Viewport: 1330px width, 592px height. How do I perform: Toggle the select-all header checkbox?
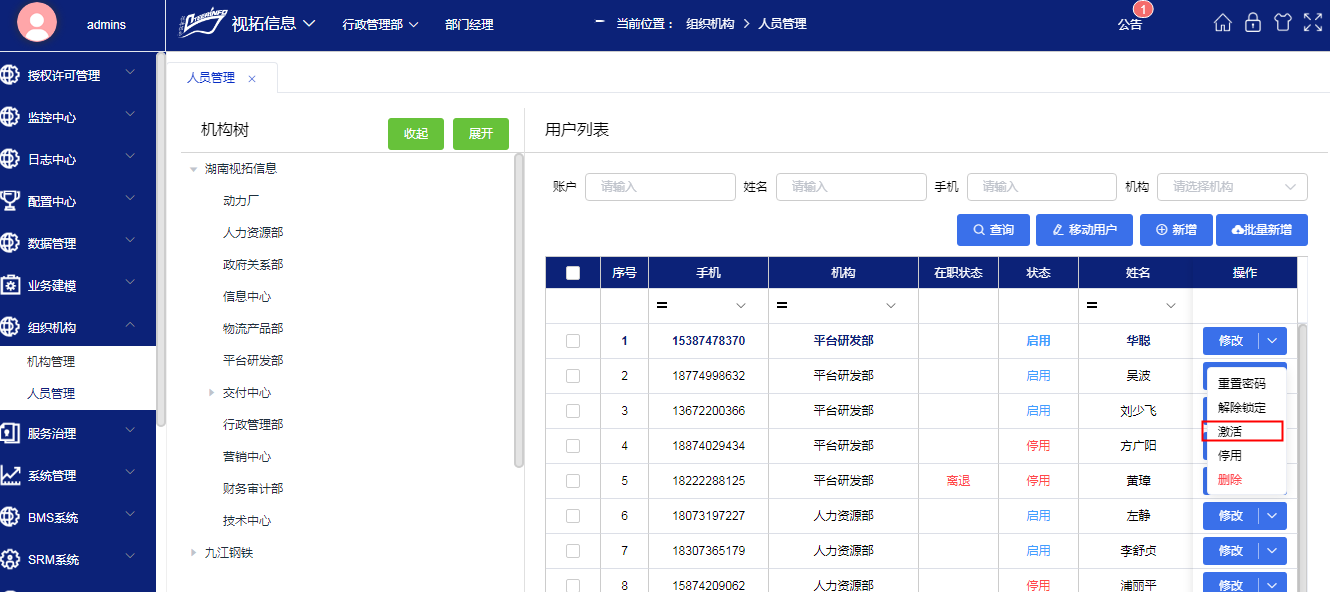(x=573, y=273)
